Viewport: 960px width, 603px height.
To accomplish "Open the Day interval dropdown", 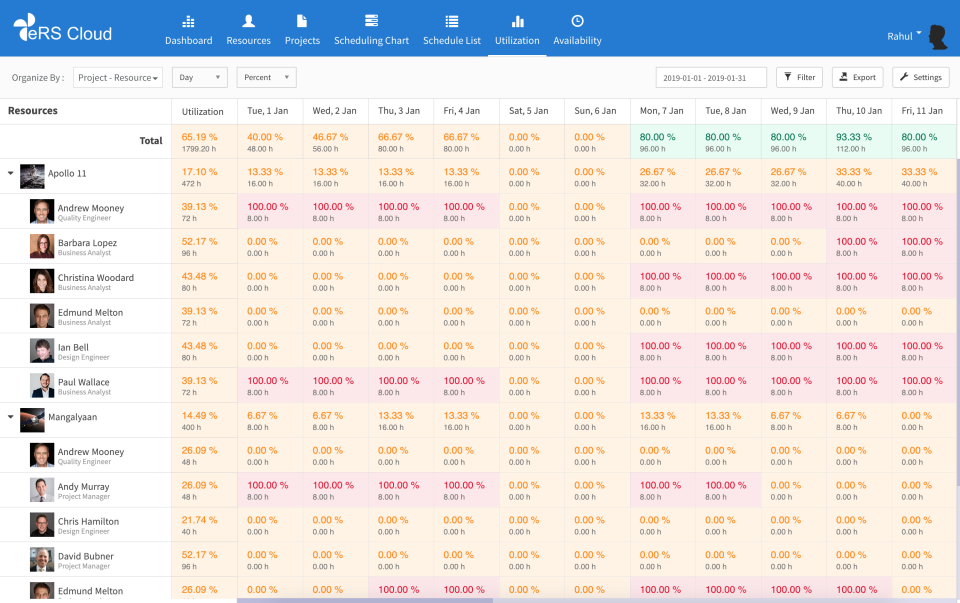I will [x=200, y=78].
